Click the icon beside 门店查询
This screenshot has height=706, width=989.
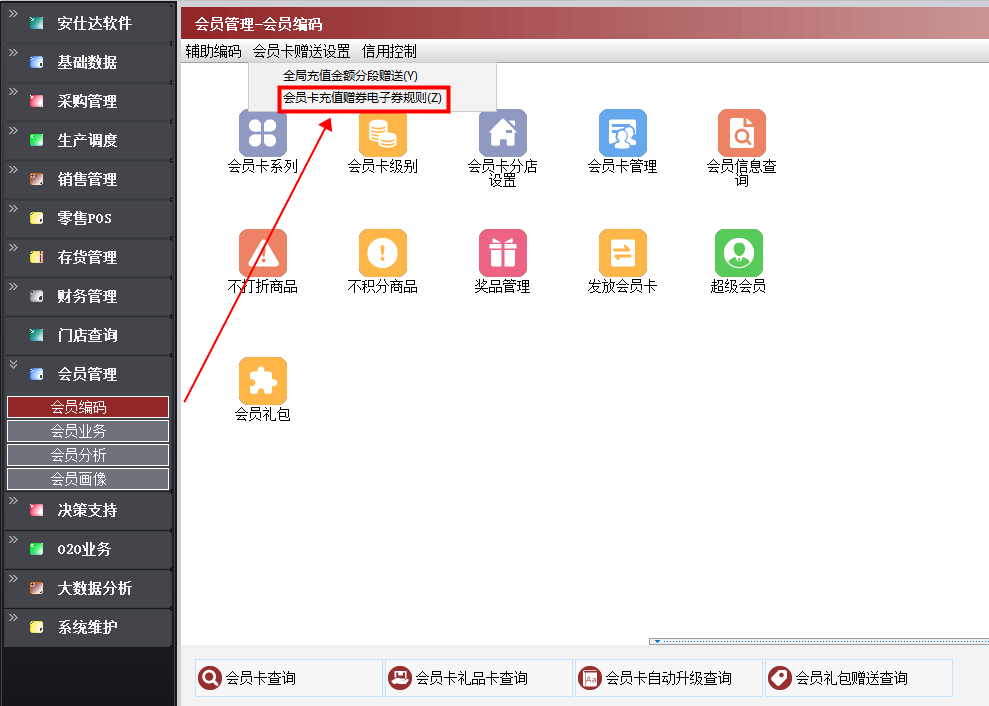pos(37,335)
